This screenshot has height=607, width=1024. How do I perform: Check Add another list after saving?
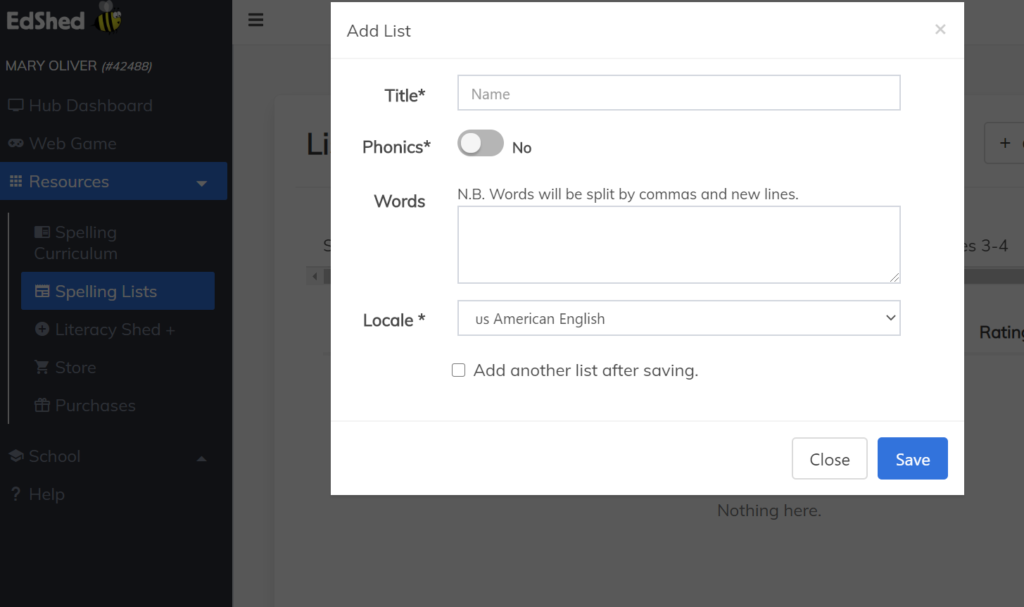tap(459, 370)
